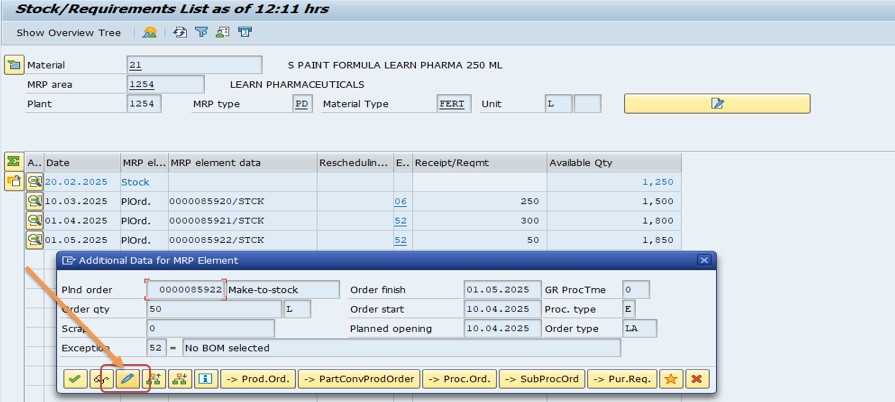The width and height of the screenshot is (895, 402).
Task: Click receipt quantity 300
Action: pos(530,220)
